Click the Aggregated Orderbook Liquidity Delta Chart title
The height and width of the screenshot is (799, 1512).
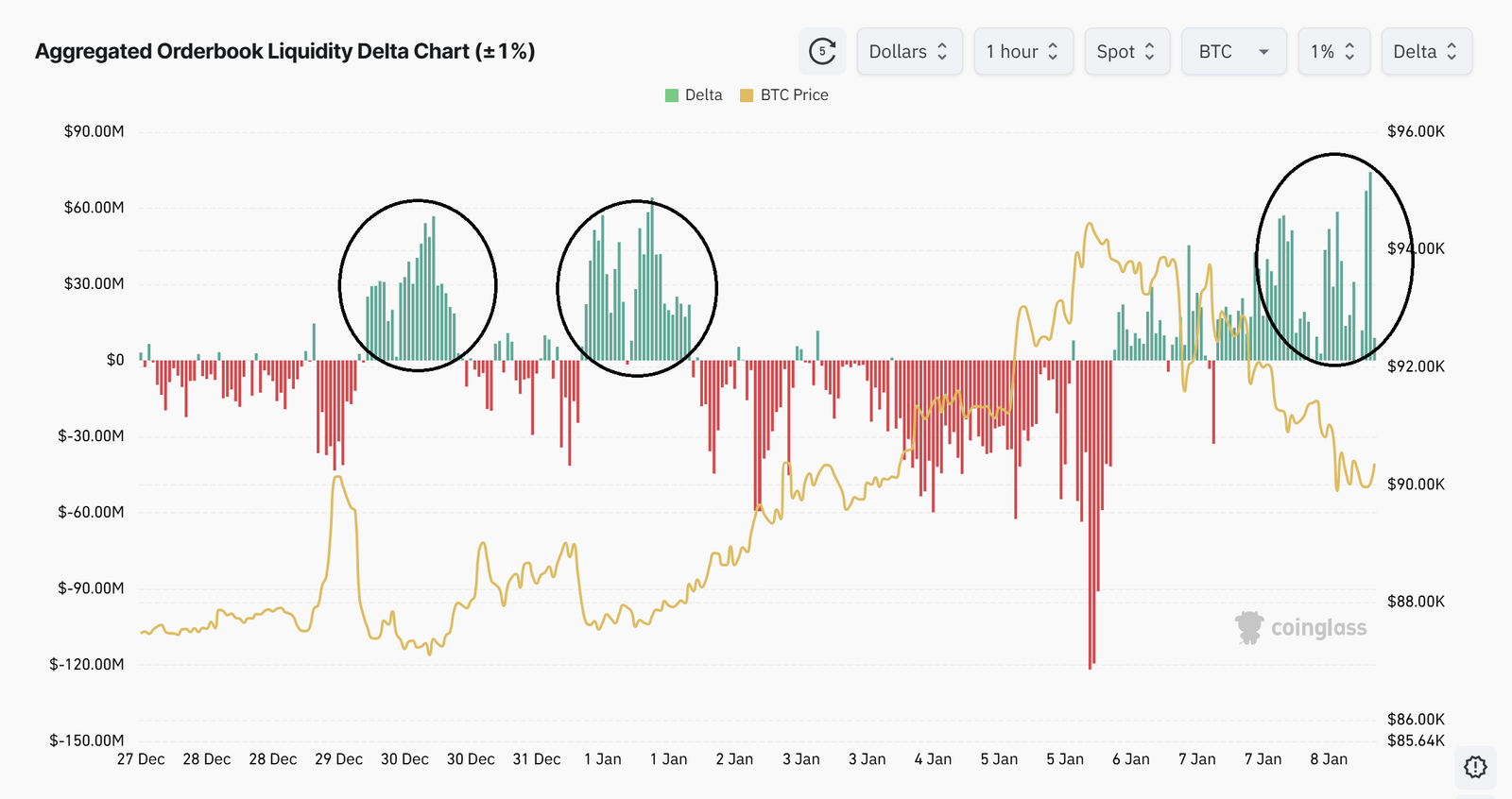[284, 51]
